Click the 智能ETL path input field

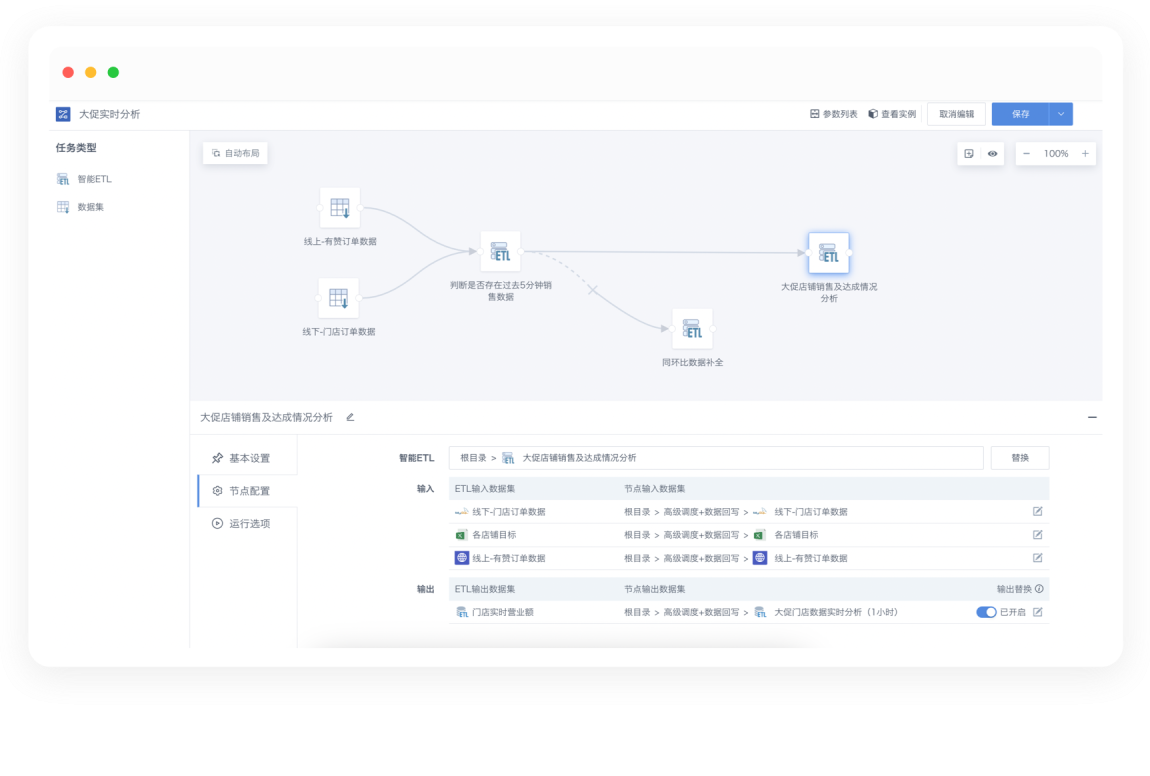[716, 458]
